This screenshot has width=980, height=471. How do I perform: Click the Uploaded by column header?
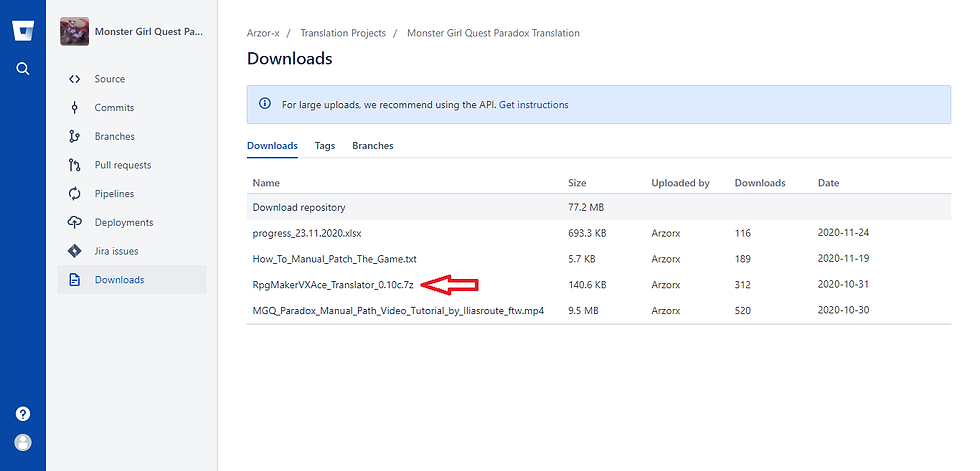(x=680, y=183)
